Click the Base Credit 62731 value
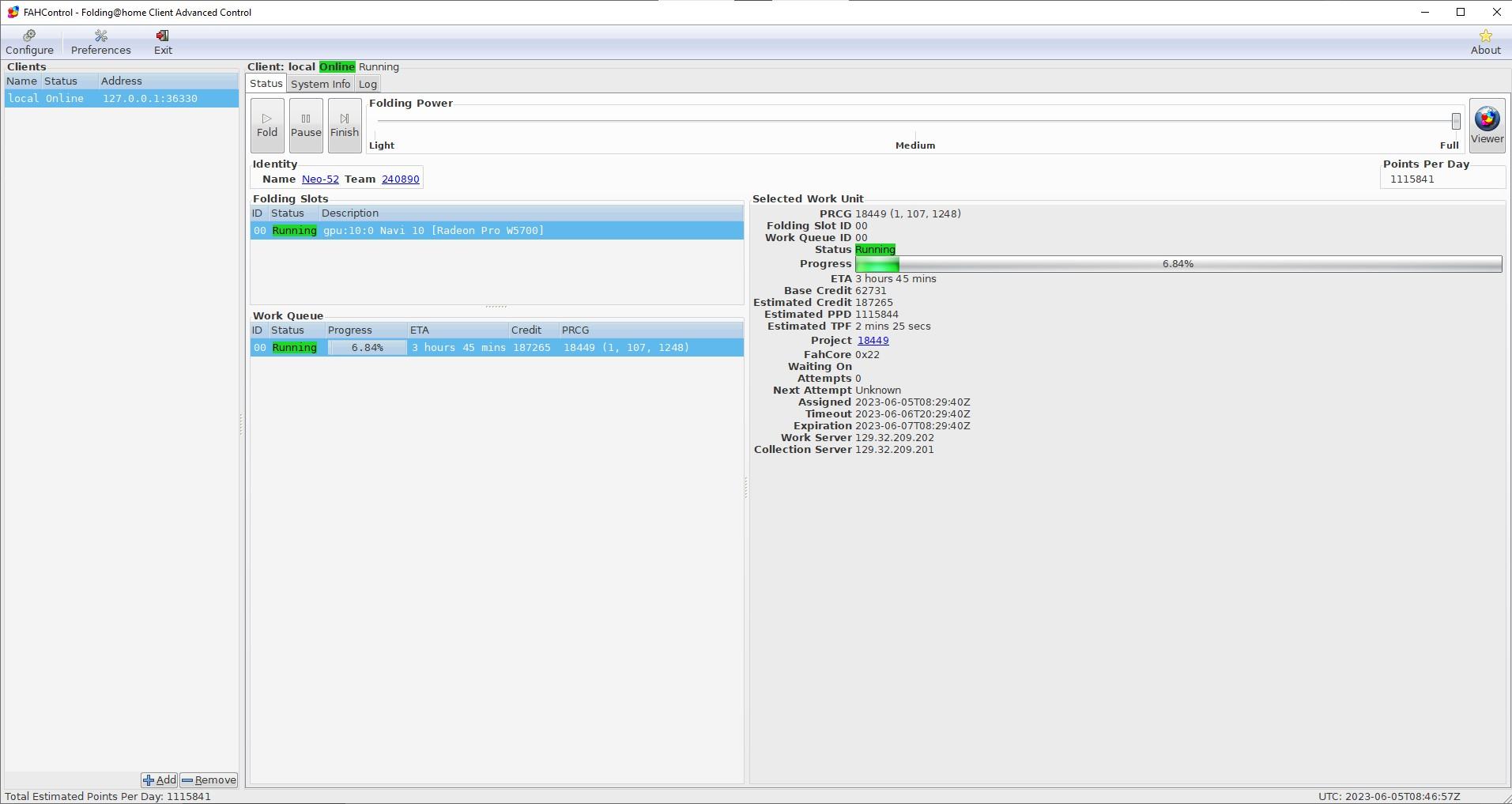This screenshot has width=1512, height=804. tap(871, 291)
